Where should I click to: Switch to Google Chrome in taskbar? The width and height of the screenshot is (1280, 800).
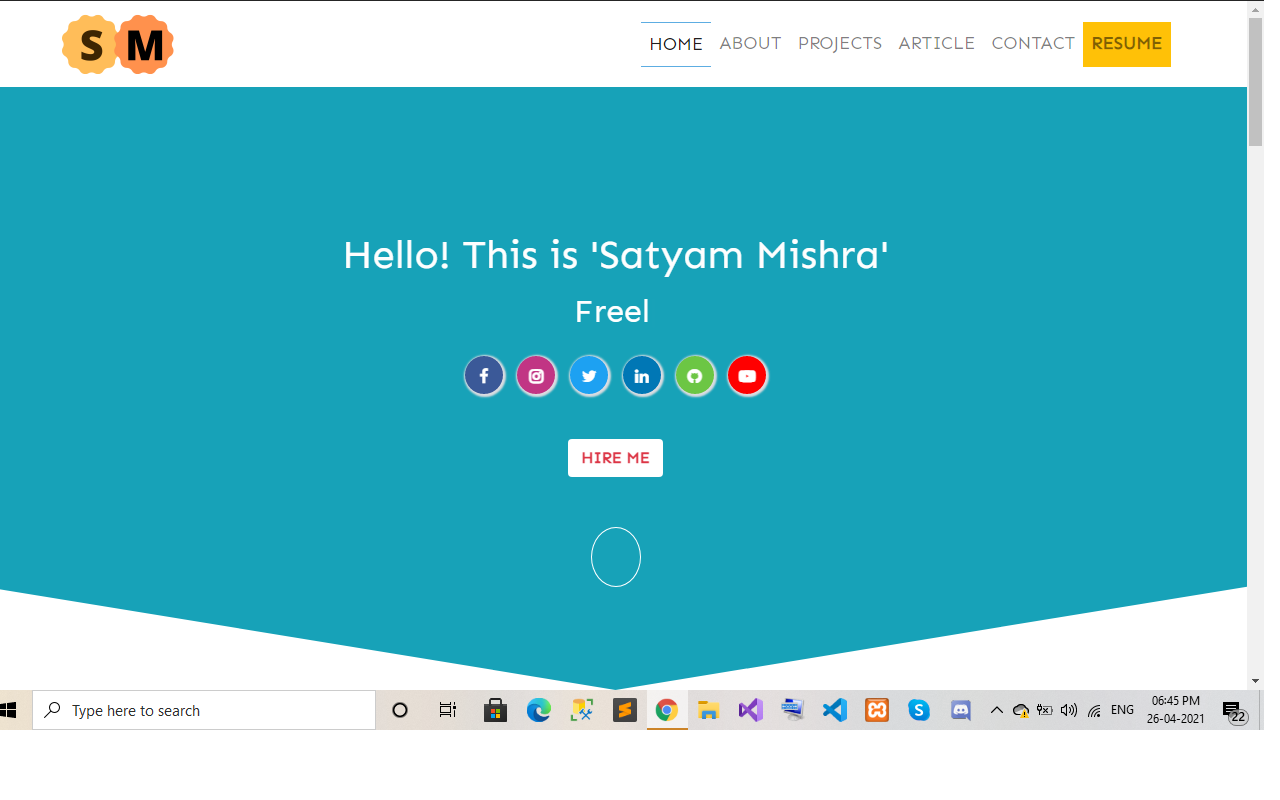667,710
